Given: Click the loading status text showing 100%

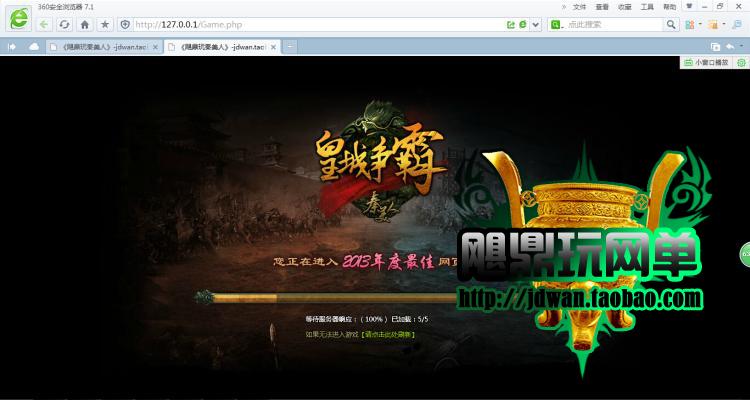Looking at the screenshot, I should [367, 319].
